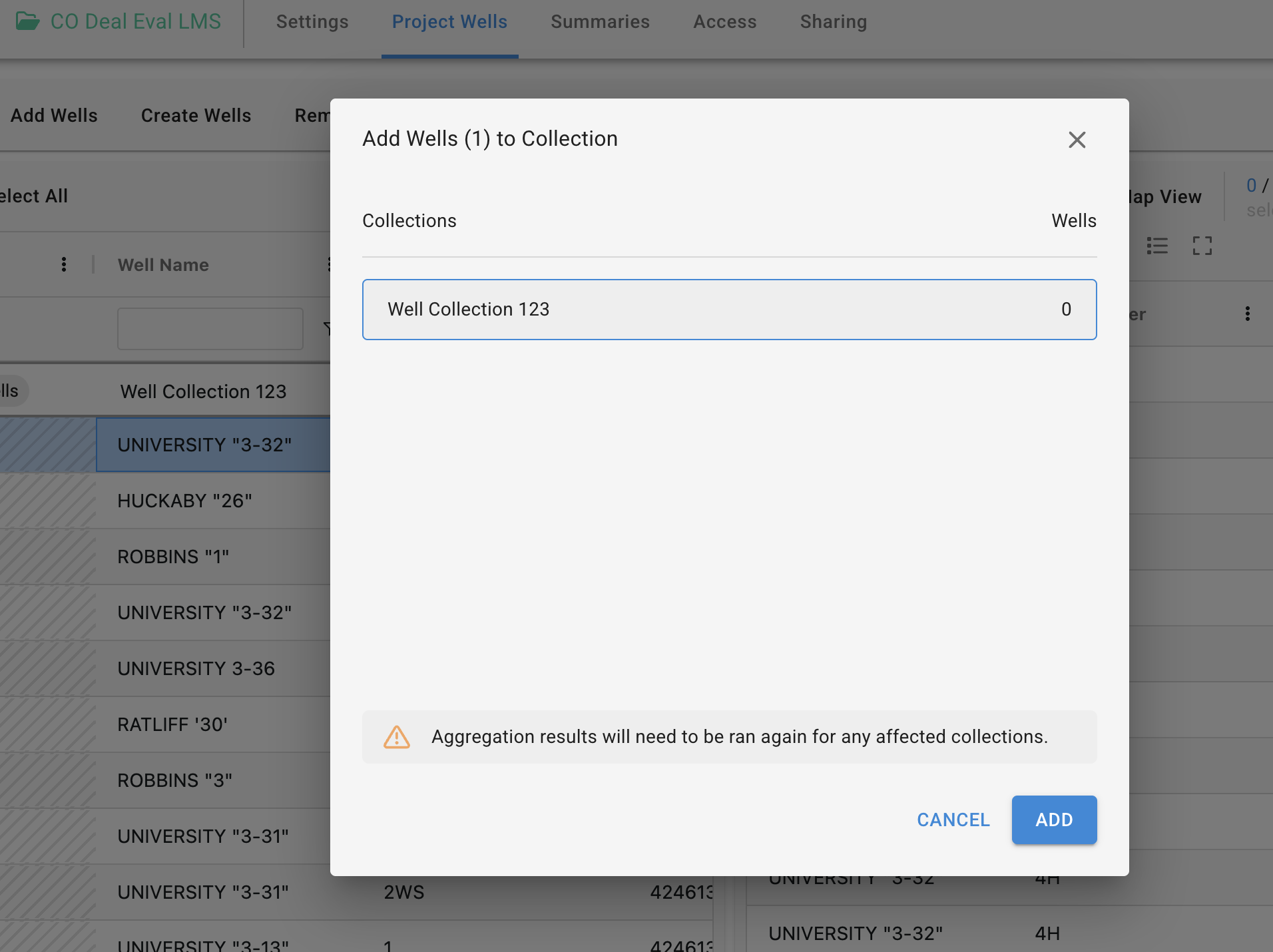
Task: Click Create Wells in the toolbar
Action: [x=196, y=115]
